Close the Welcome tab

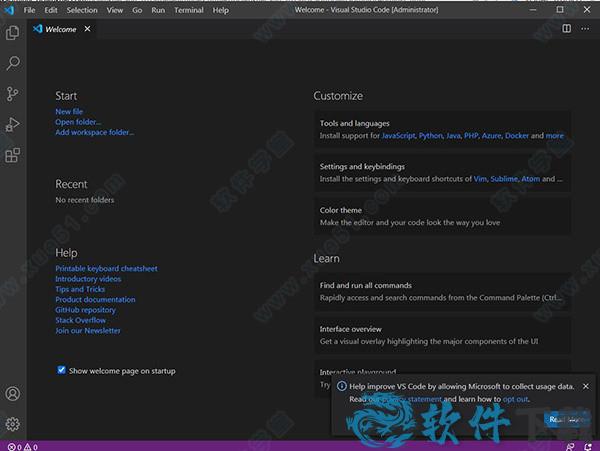(87, 29)
